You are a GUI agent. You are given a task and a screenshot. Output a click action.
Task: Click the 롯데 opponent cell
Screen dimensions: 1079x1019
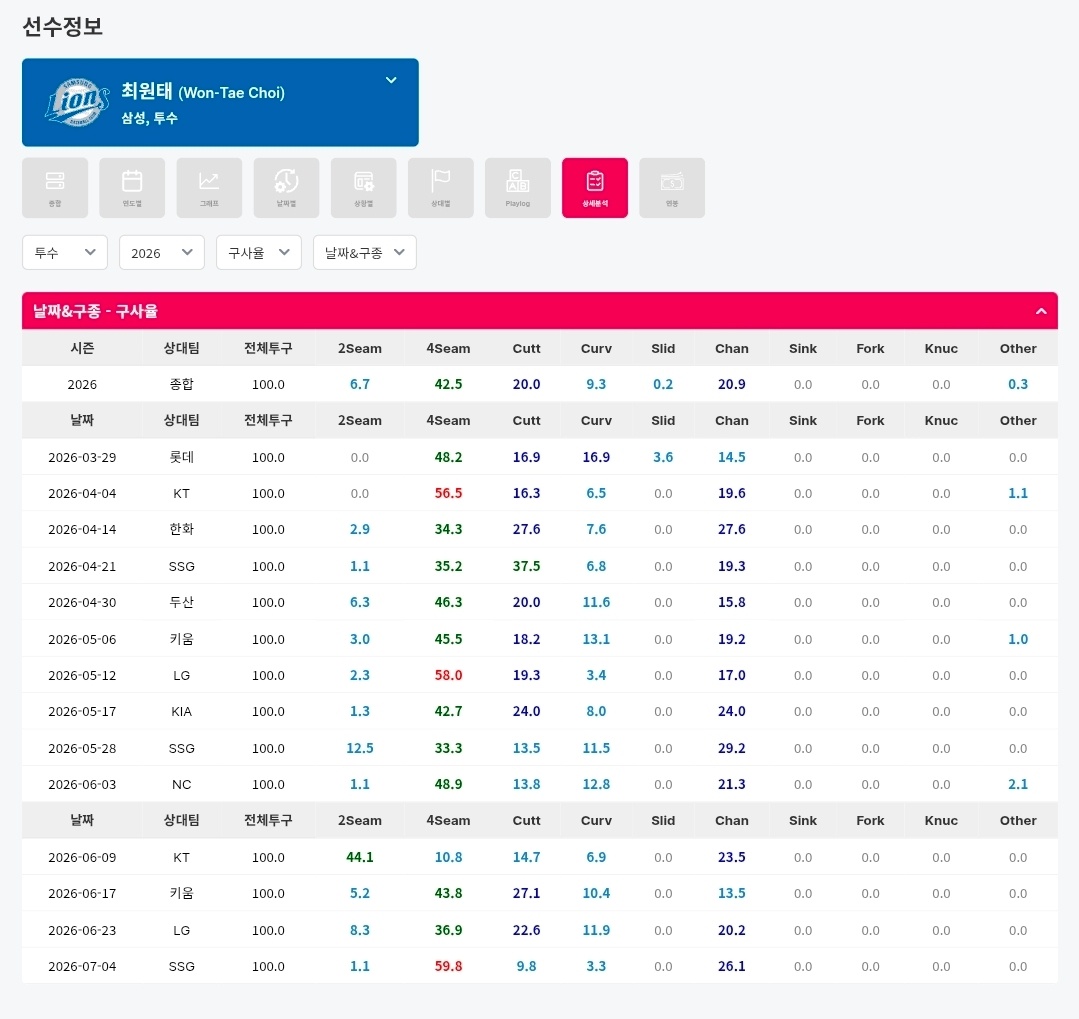[182, 457]
